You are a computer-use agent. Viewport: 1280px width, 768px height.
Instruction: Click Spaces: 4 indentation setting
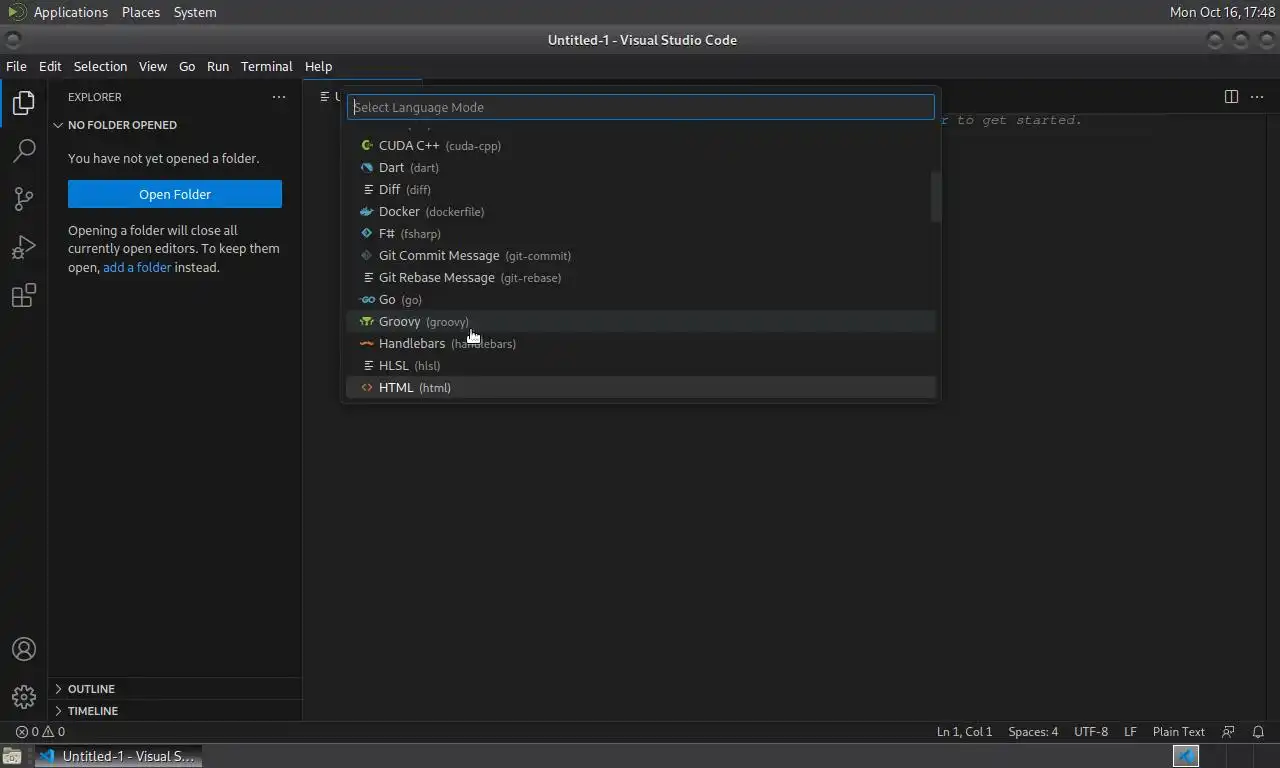tap(1033, 732)
